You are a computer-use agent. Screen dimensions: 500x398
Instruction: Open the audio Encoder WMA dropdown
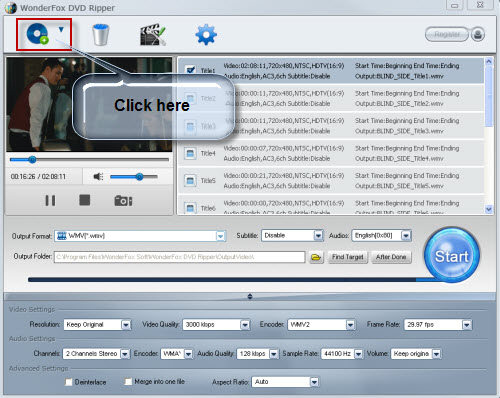[188, 354]
